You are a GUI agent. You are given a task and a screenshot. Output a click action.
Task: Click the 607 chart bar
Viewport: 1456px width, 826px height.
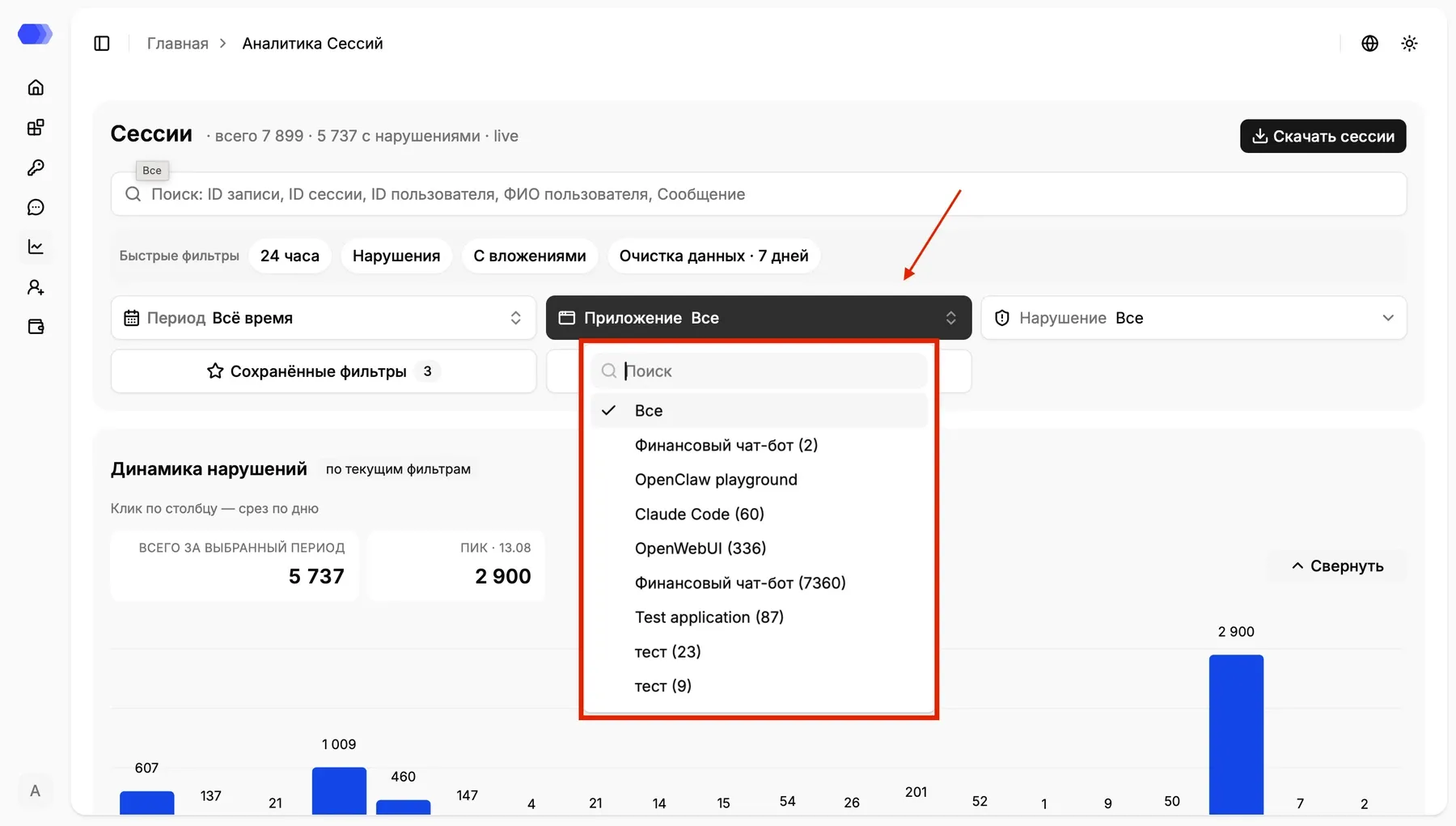146,802
